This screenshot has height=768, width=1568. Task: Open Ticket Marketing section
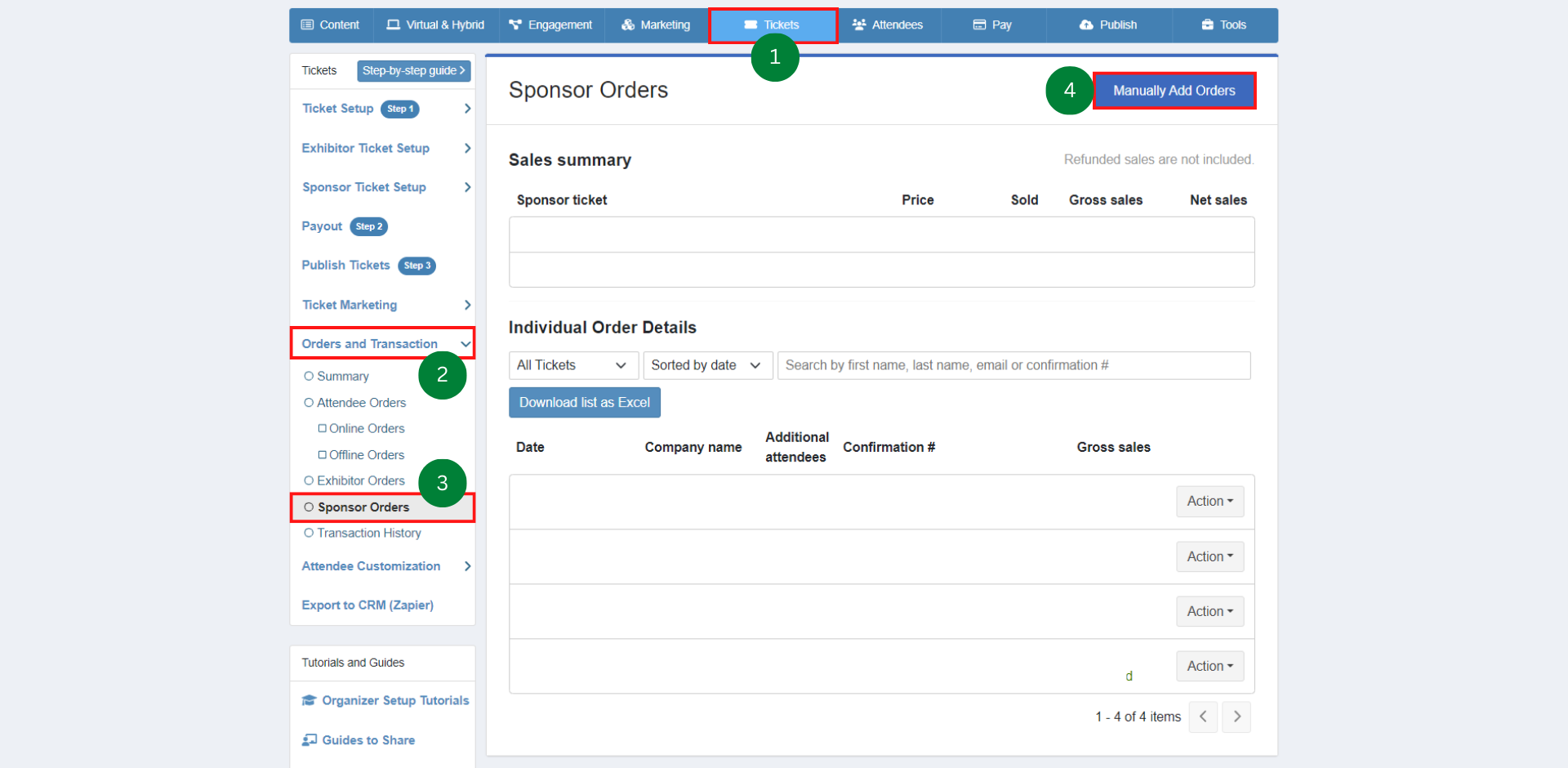[x=350, y=305]
